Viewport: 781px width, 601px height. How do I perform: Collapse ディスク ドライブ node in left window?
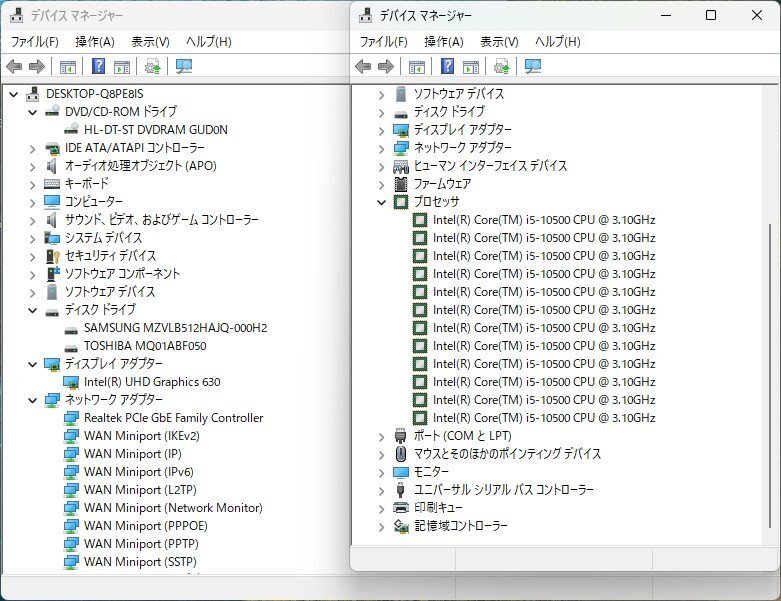[x=32, y=310]
